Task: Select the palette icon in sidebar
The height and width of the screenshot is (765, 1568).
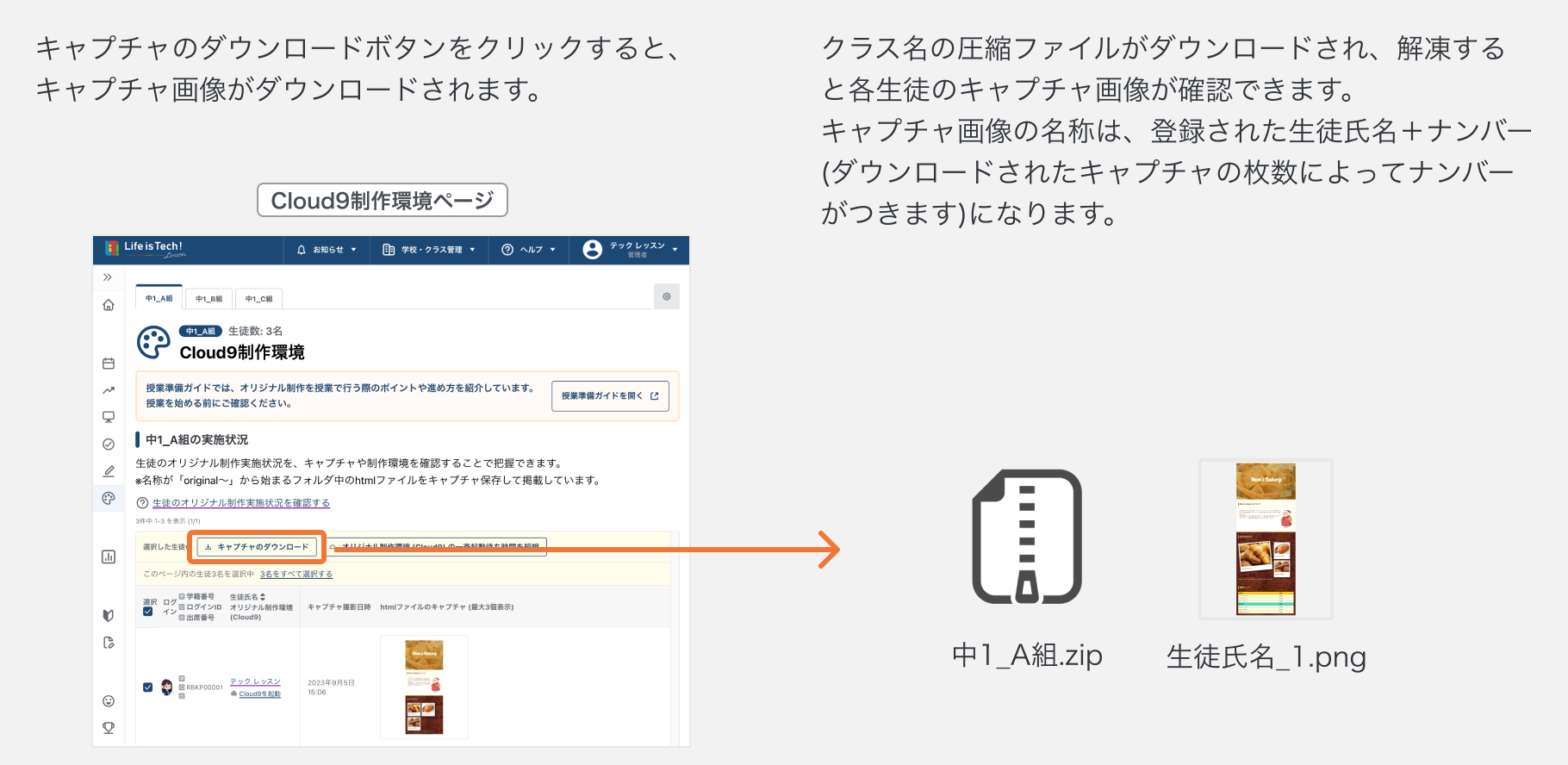Action: pos(109,498)
